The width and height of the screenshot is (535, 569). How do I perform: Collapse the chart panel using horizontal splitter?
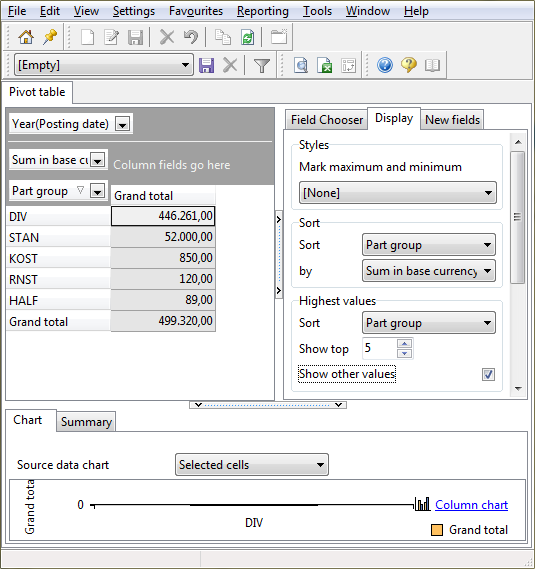click(268, 405)
